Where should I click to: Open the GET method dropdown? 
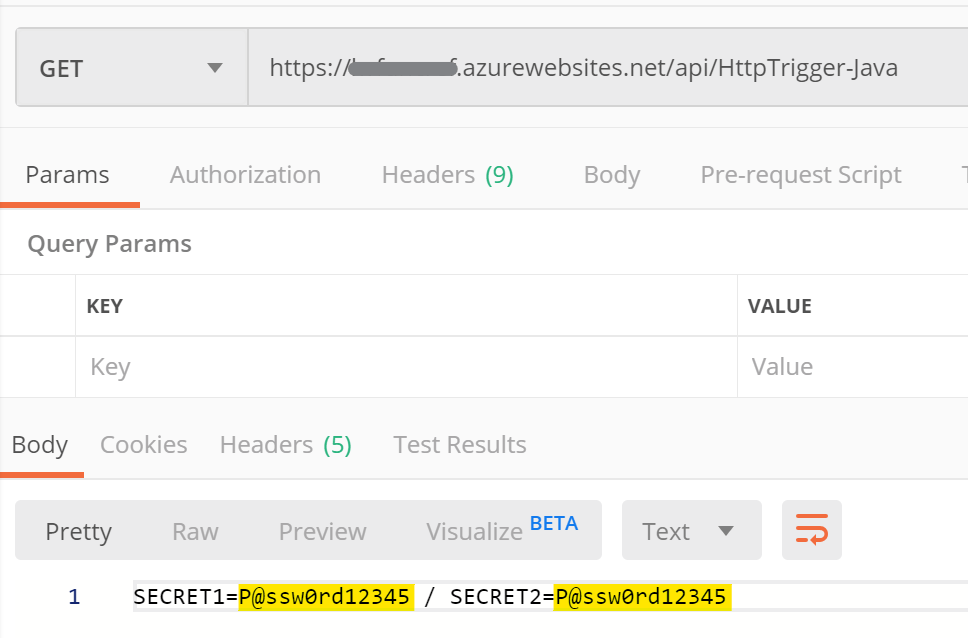[131, 69]
